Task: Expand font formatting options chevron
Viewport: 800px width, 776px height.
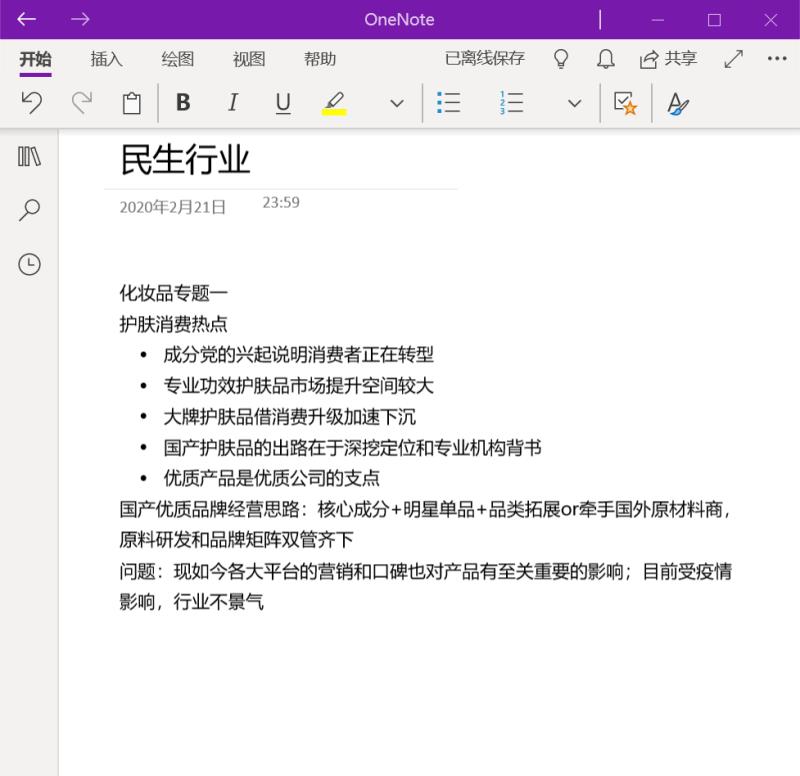Action: [397, 103]
